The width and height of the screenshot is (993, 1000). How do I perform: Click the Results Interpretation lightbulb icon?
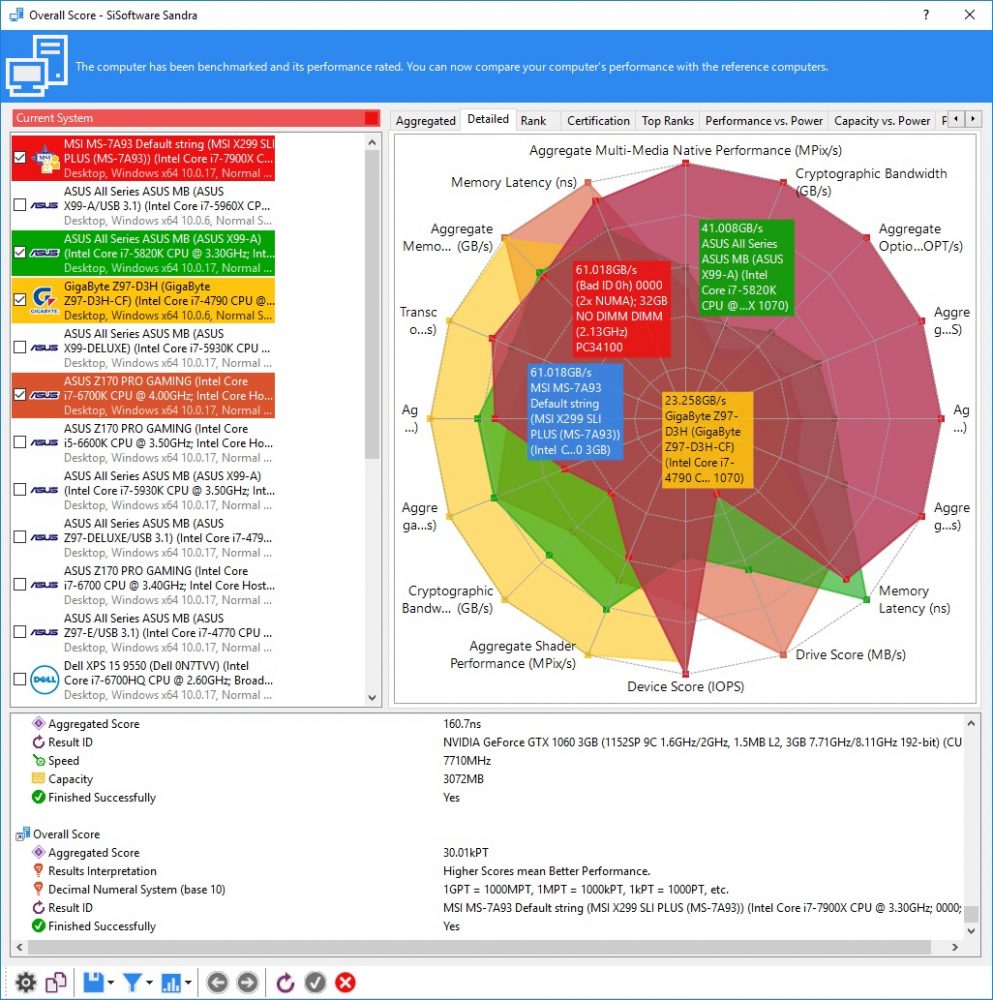click(38, 871)
